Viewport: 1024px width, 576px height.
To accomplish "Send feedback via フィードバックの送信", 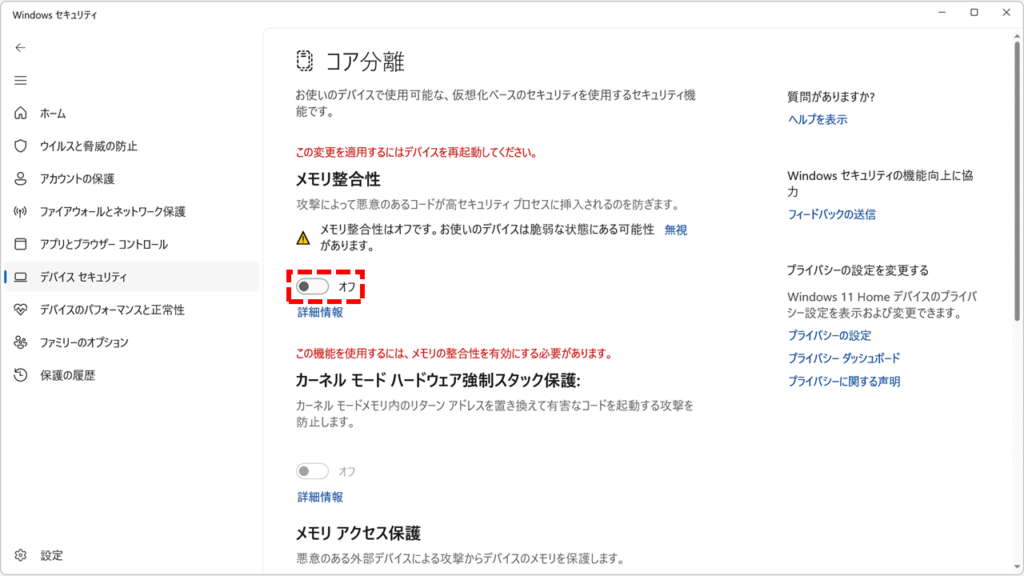I will [x=830, y=213].
